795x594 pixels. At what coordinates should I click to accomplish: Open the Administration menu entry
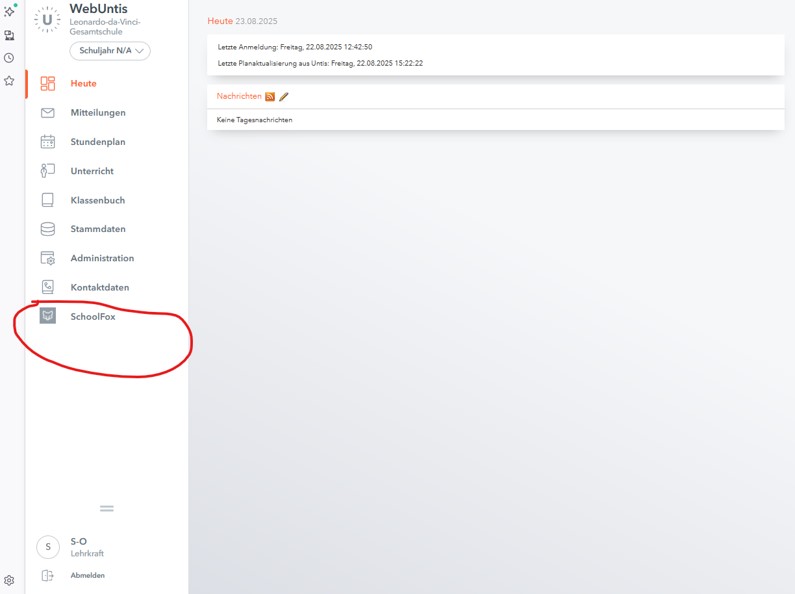pos(101,258)
